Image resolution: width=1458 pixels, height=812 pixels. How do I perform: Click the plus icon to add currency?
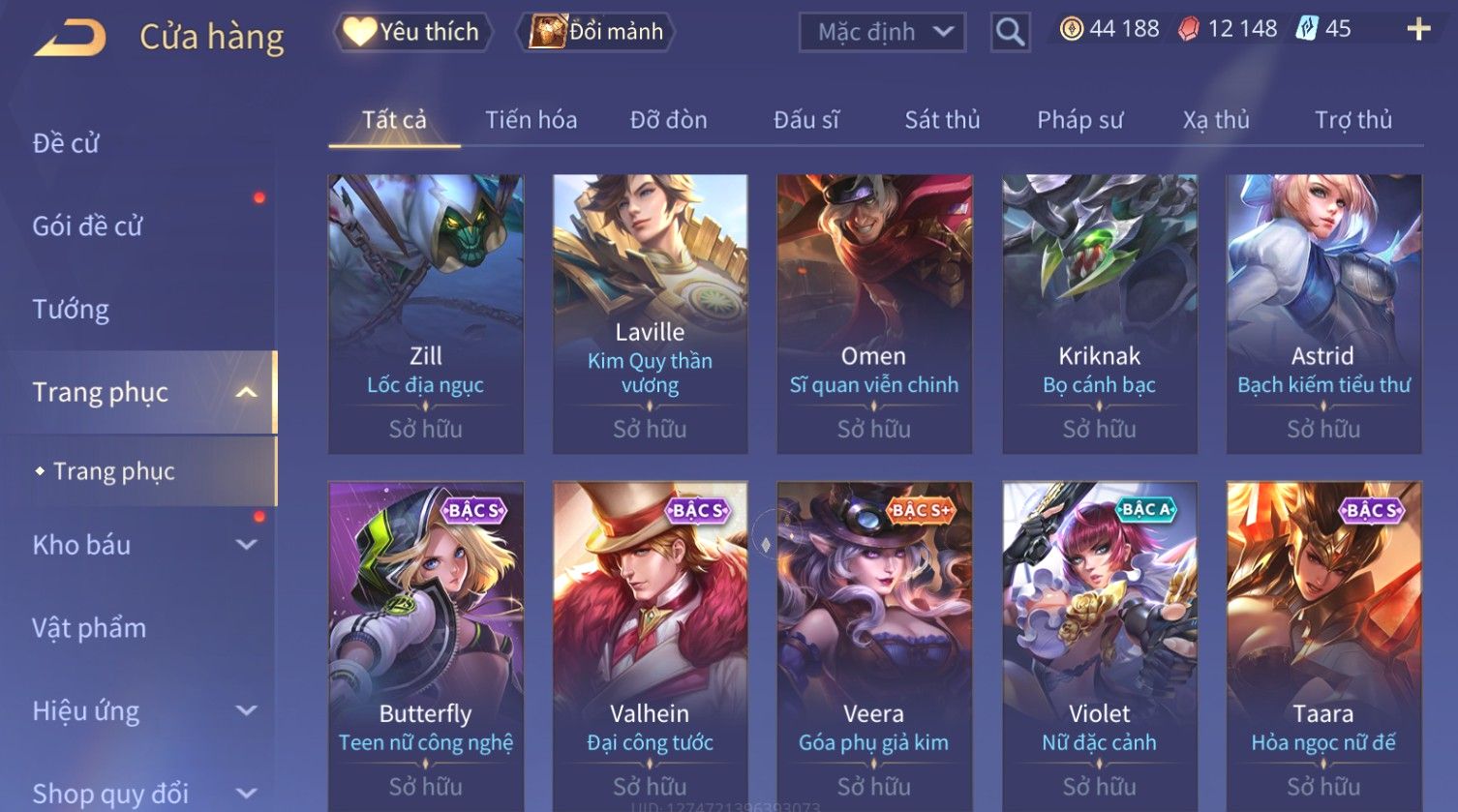1418,30
